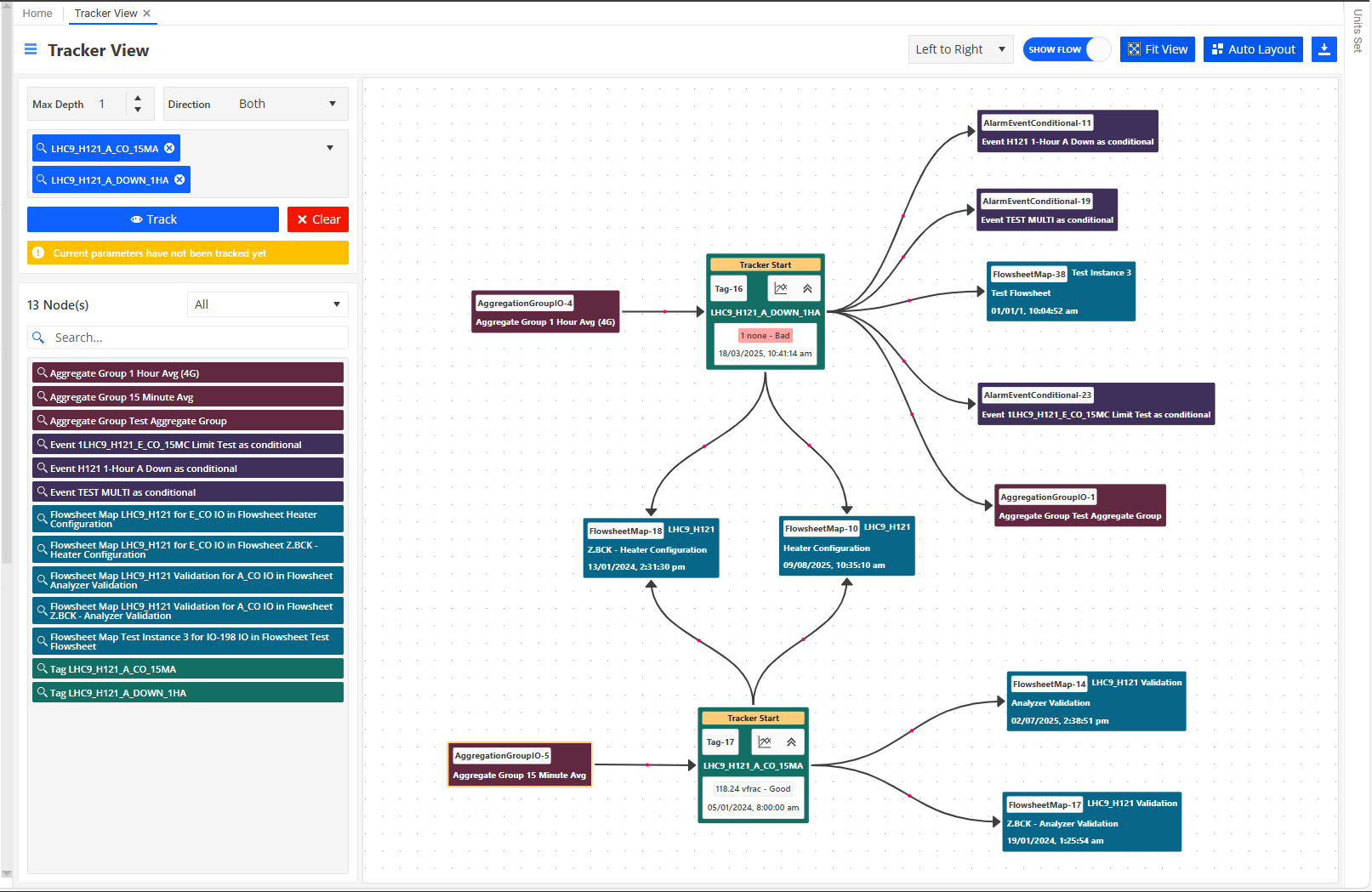Open the All node filter dropdown
This screenshot has width=1372, height=892.
(267, 304)
